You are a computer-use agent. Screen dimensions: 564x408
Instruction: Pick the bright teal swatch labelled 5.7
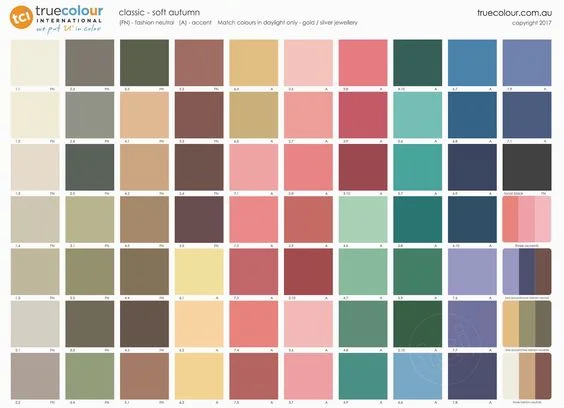pos(418,167)
